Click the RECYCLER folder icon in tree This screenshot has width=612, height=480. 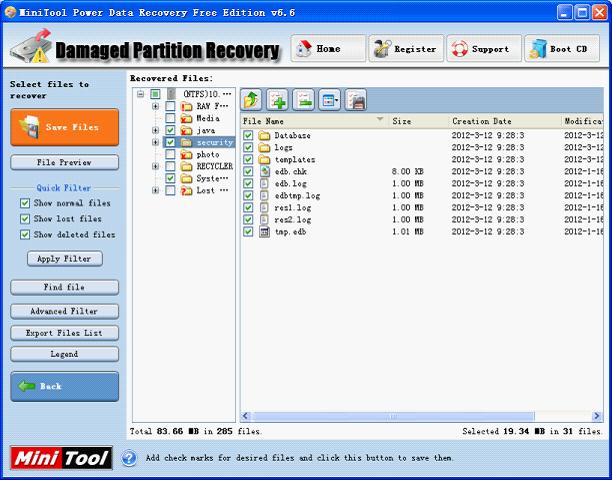(x=186, y=167)
